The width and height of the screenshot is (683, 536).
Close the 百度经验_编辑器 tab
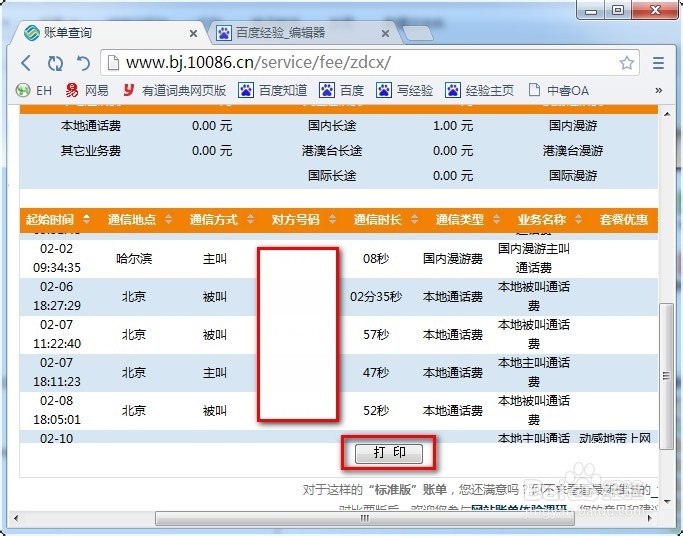coord(385,34)
